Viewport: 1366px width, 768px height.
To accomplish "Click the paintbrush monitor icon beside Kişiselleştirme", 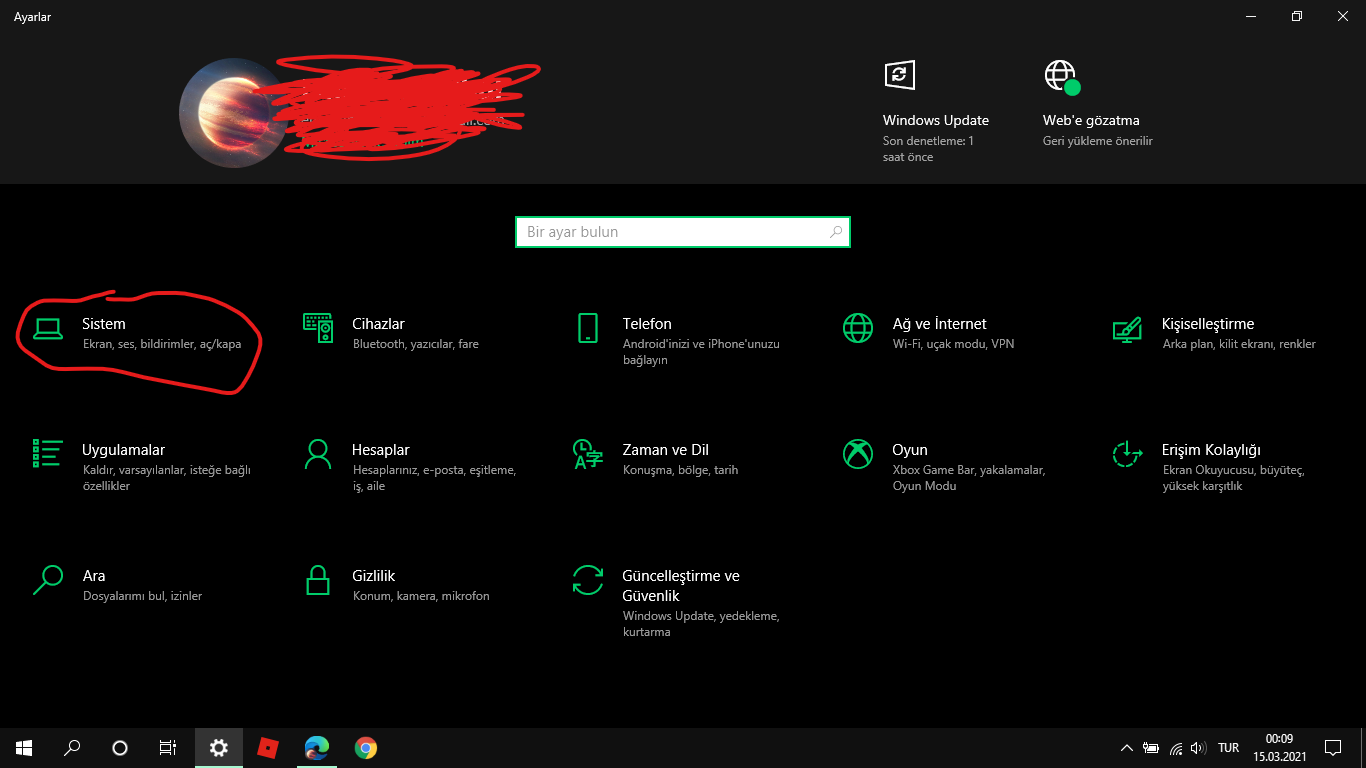I will tap(1128, 329).
